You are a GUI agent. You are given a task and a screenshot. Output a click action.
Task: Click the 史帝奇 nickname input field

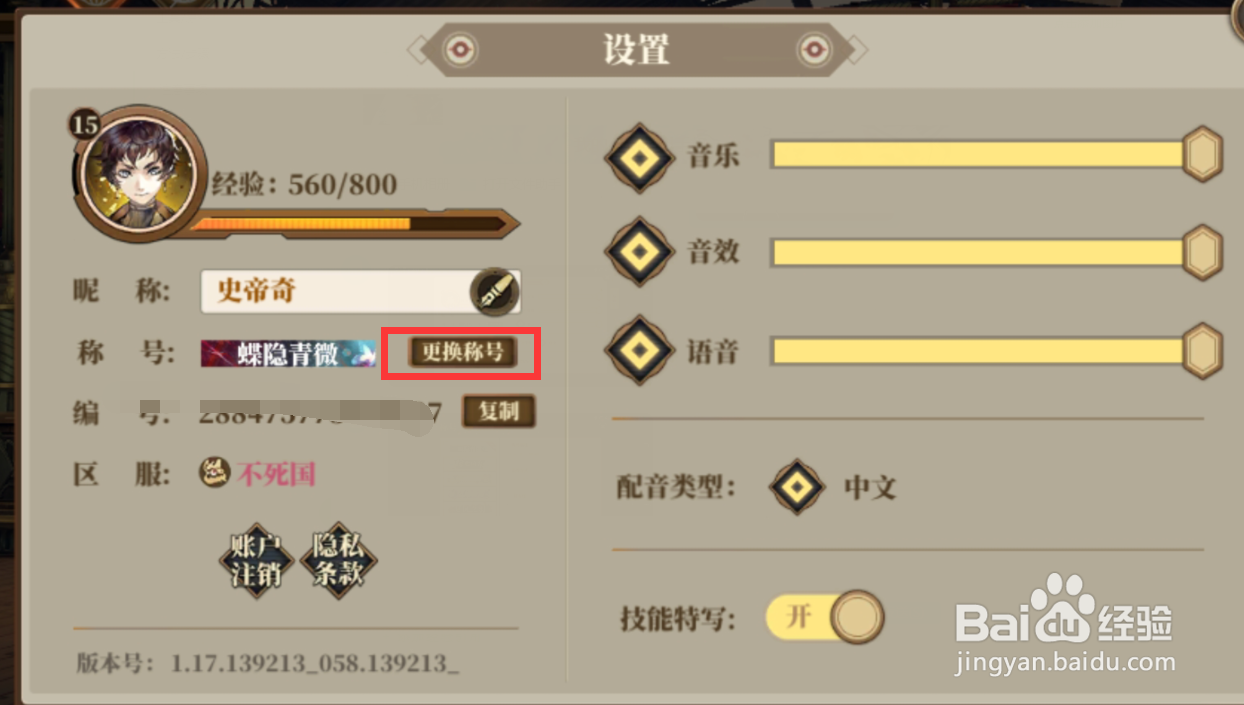(x=360, y=292)
